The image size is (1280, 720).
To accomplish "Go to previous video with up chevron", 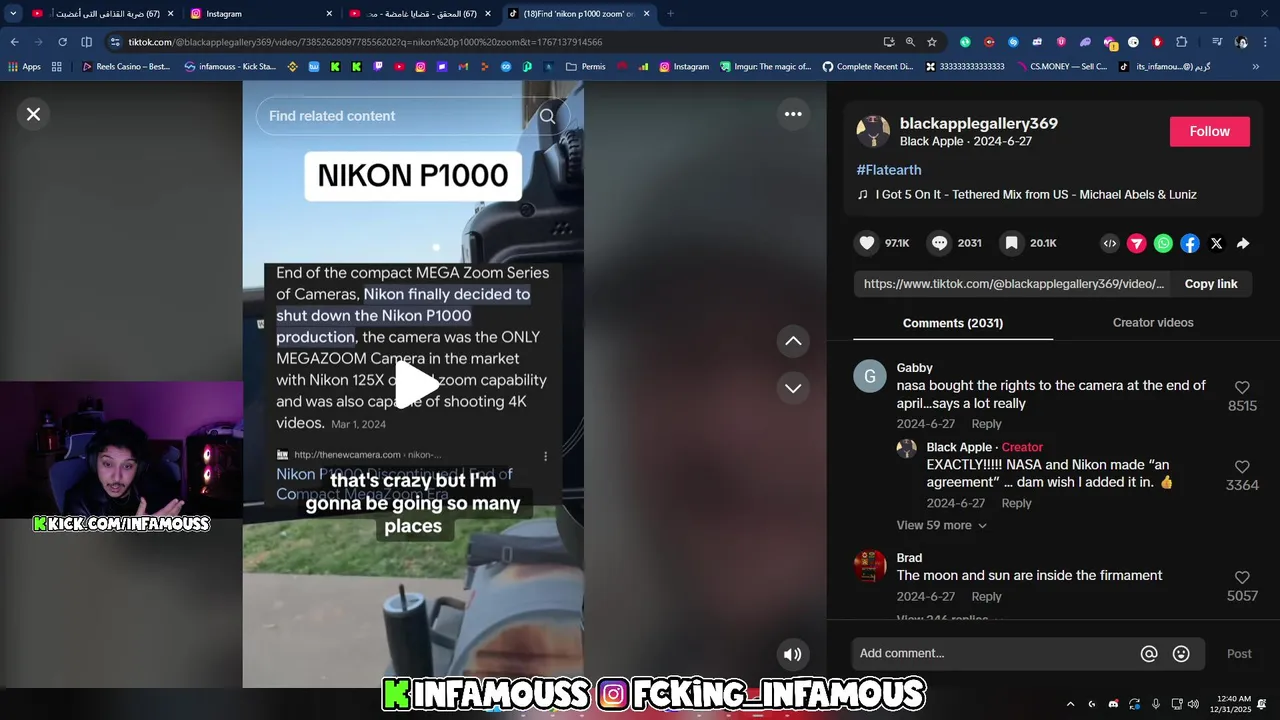I will pyautogui.click(x=793, y=341).
